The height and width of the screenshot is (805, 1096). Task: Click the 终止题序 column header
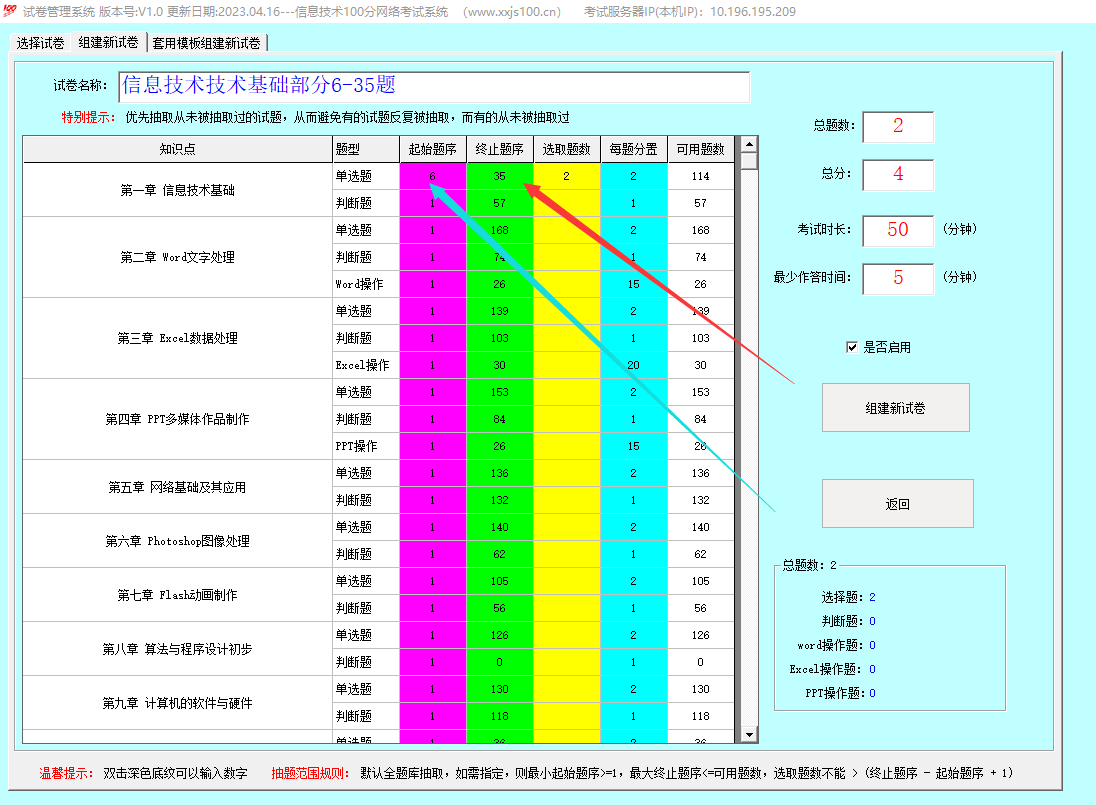tap(499, 149)
